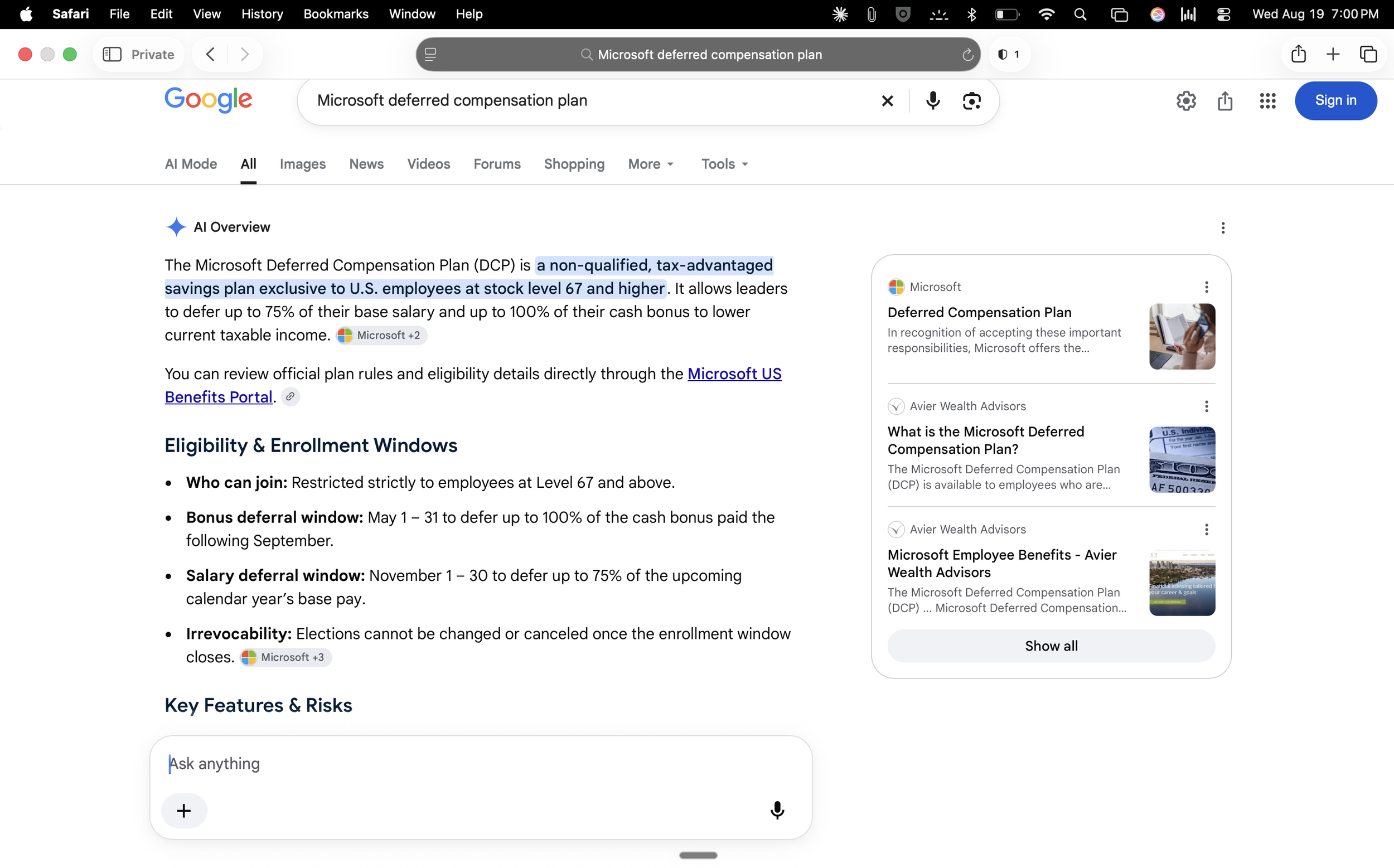Open the Videos tab
This screenshot has height=868, width=1394.
(x=428, y=164)
